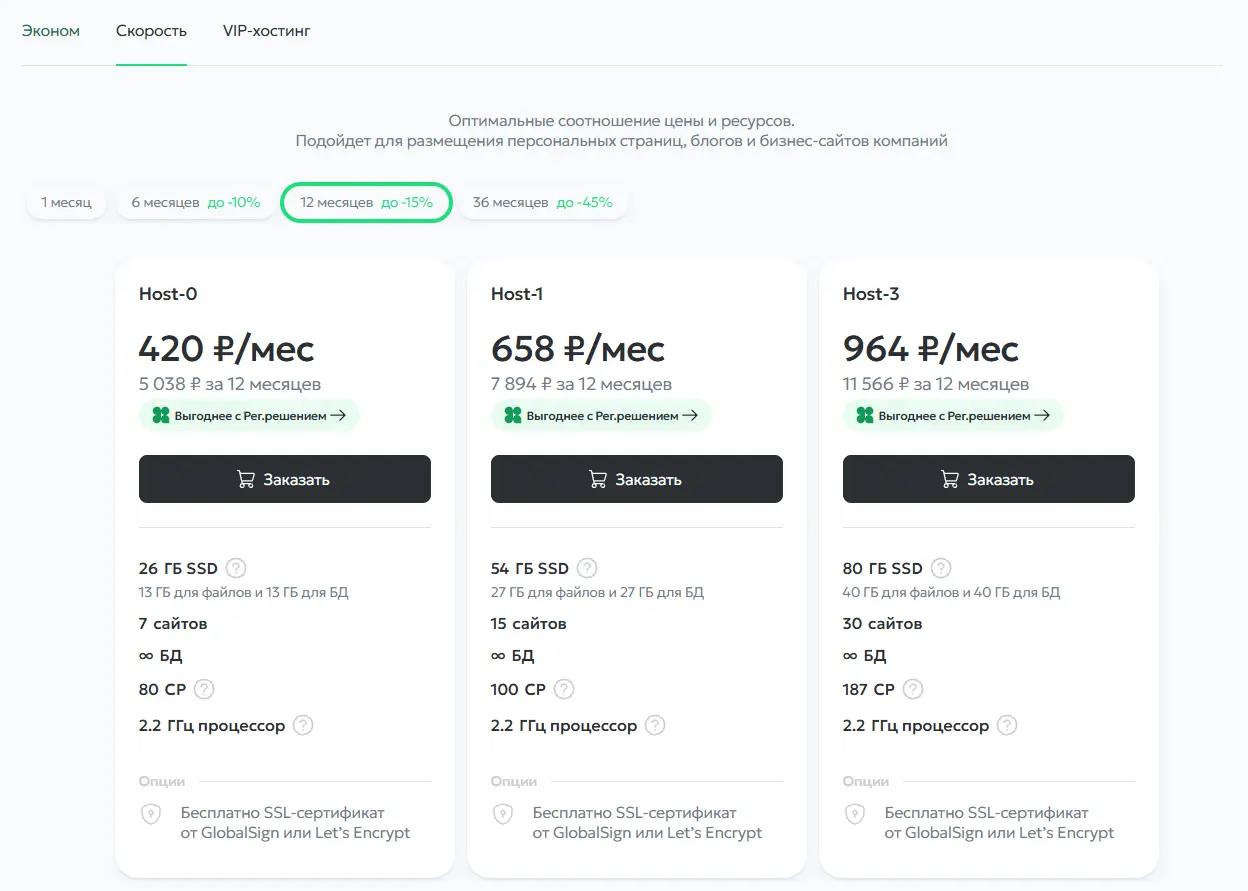Pick the 36 месяцев billing period

543,202
